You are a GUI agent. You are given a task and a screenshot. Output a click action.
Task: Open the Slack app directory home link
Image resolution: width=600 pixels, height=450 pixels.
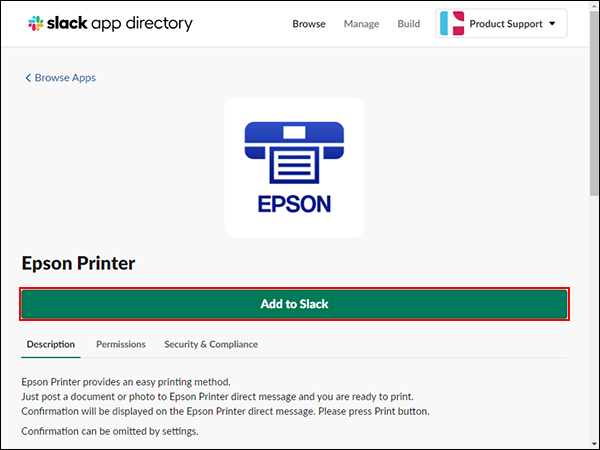click(x=110, y=23)
